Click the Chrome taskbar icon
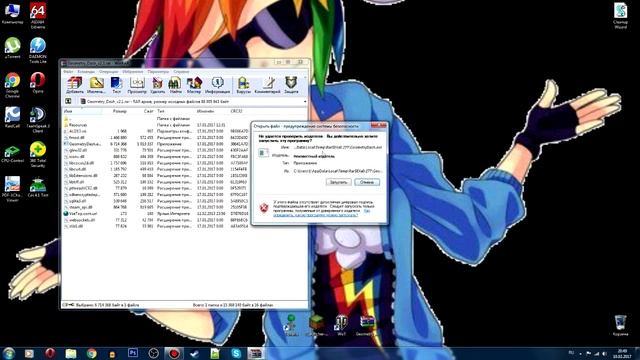Viewport: 640px width, 360px height. 91,353
